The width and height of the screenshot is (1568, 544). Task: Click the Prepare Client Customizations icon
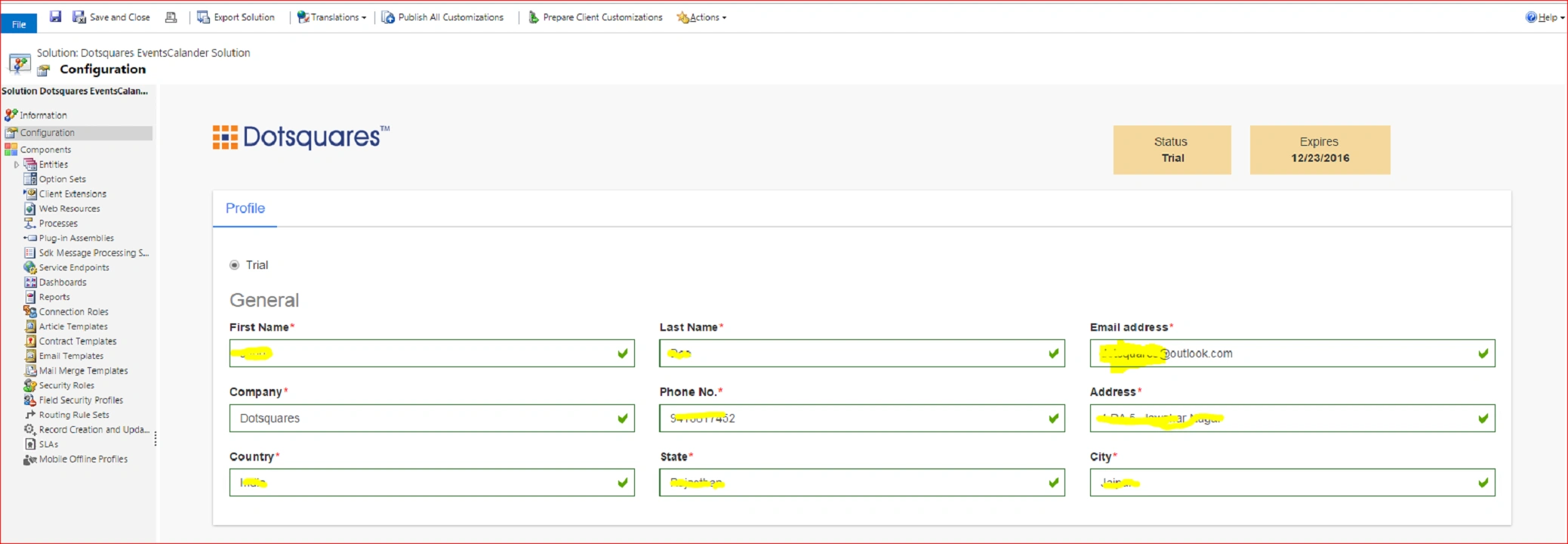533,17
